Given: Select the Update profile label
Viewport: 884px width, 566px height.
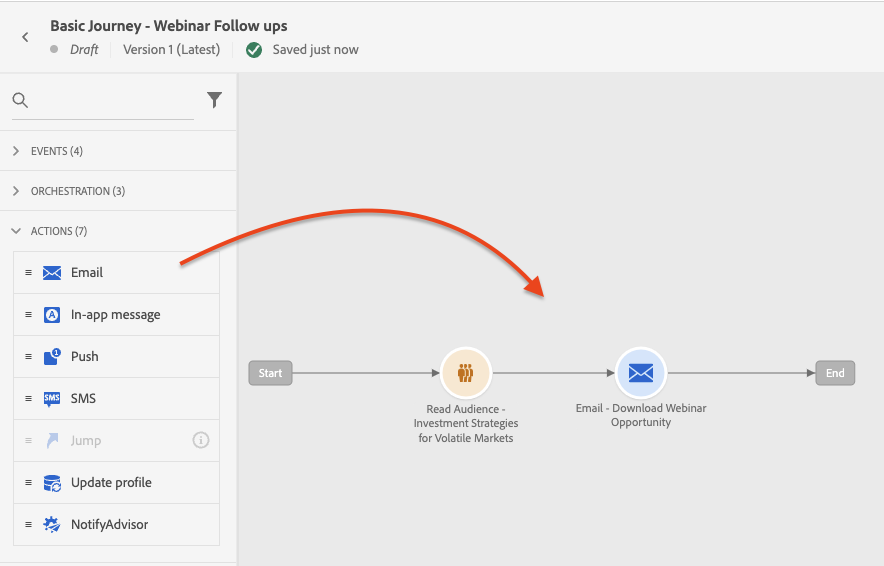Looking at the screenshot, I should point(111,483).
